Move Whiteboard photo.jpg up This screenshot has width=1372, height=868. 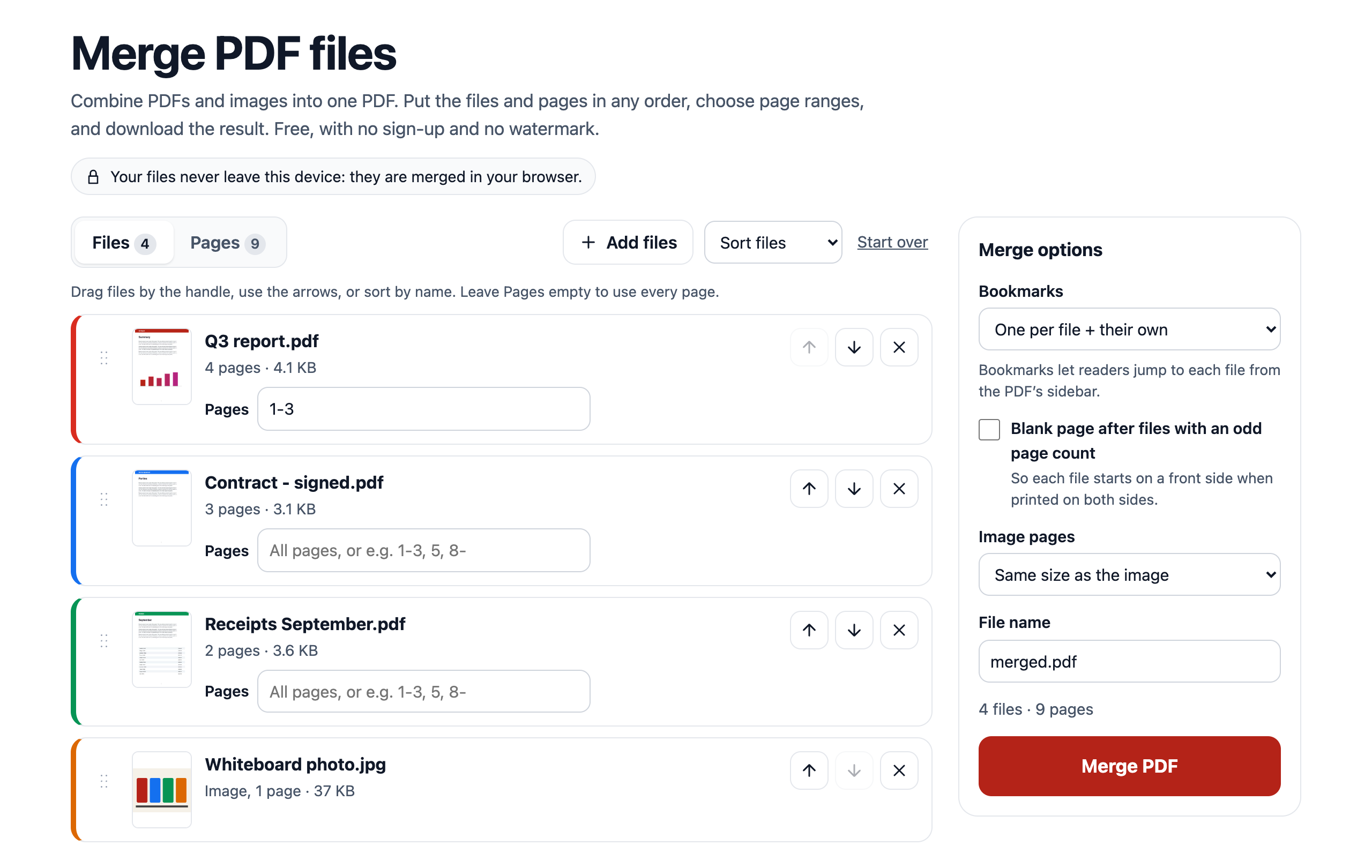(x=809, y=770)
